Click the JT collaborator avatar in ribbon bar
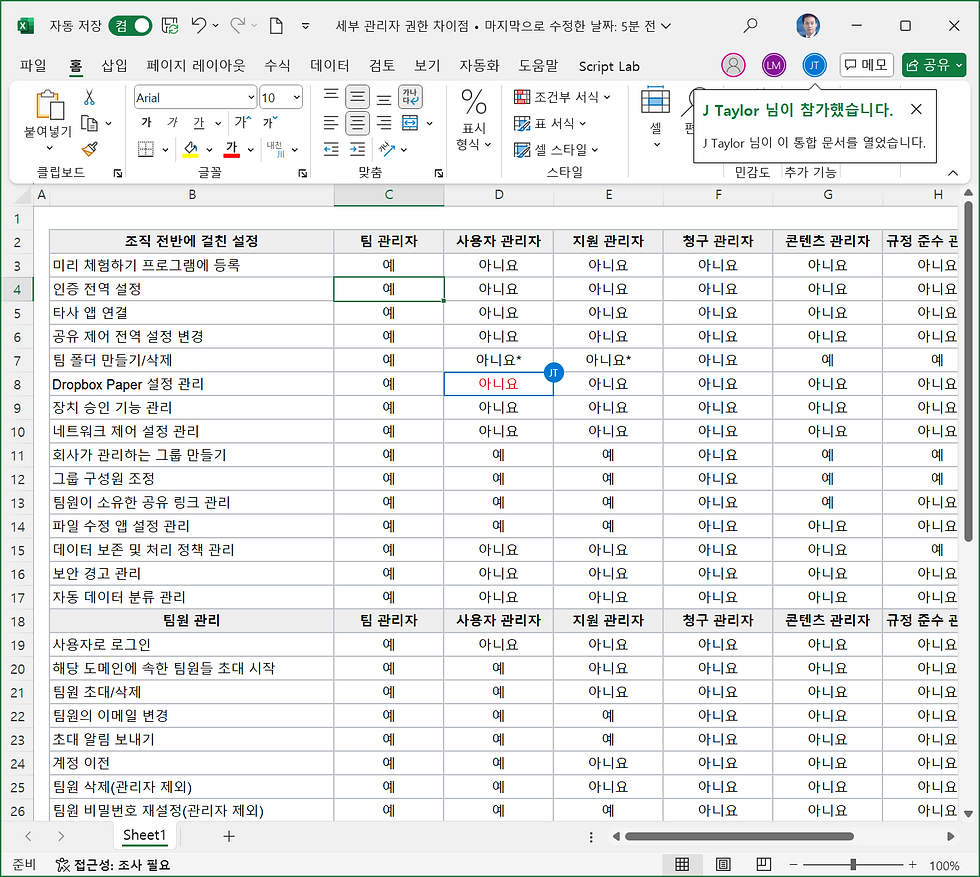The width and height of the screenshot is (980, 877). point(814,65)
